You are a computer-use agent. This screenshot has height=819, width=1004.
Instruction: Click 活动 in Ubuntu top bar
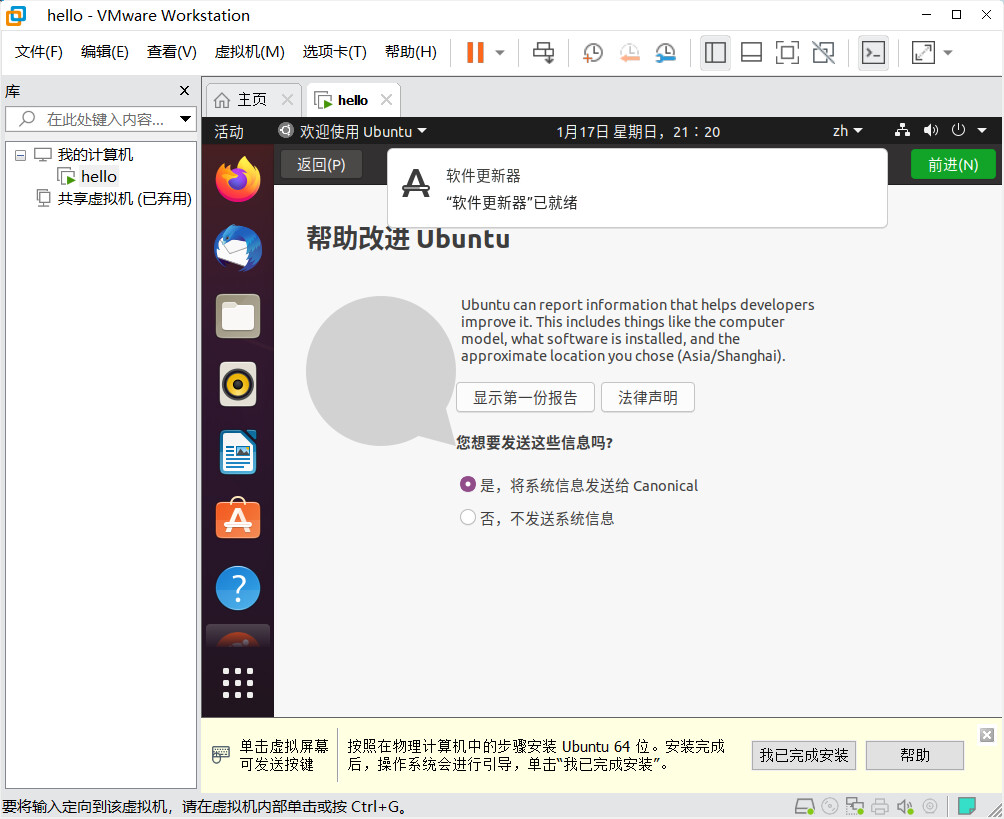point(229,132)
